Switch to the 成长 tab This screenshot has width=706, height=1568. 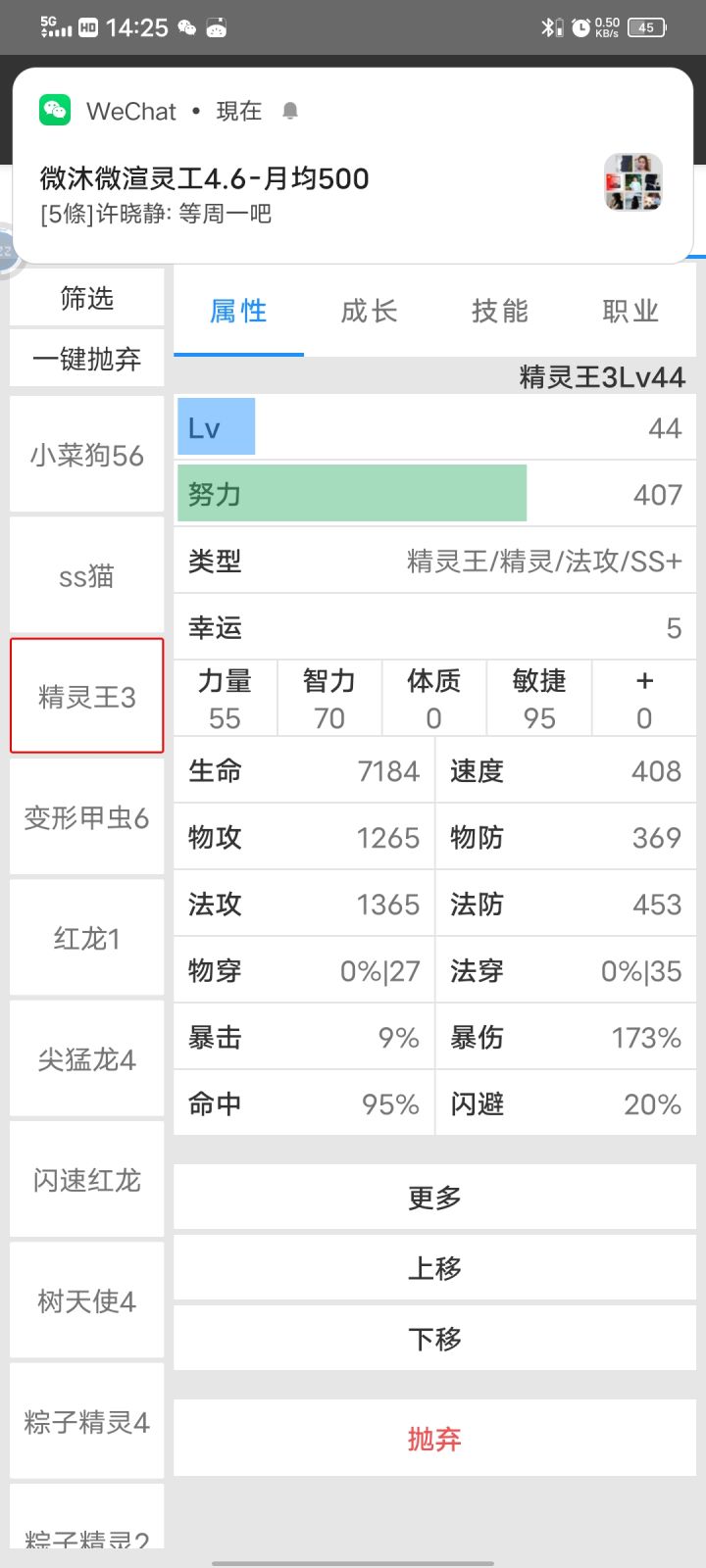pos(369,312)
